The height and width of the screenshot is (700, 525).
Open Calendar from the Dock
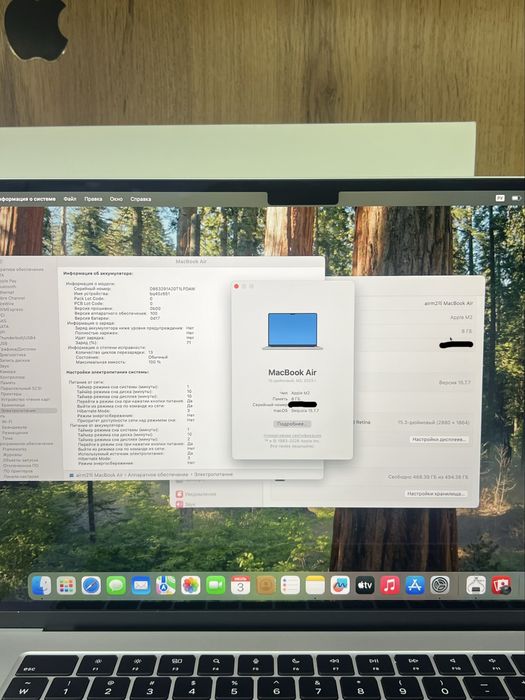[x=241, y=585]
